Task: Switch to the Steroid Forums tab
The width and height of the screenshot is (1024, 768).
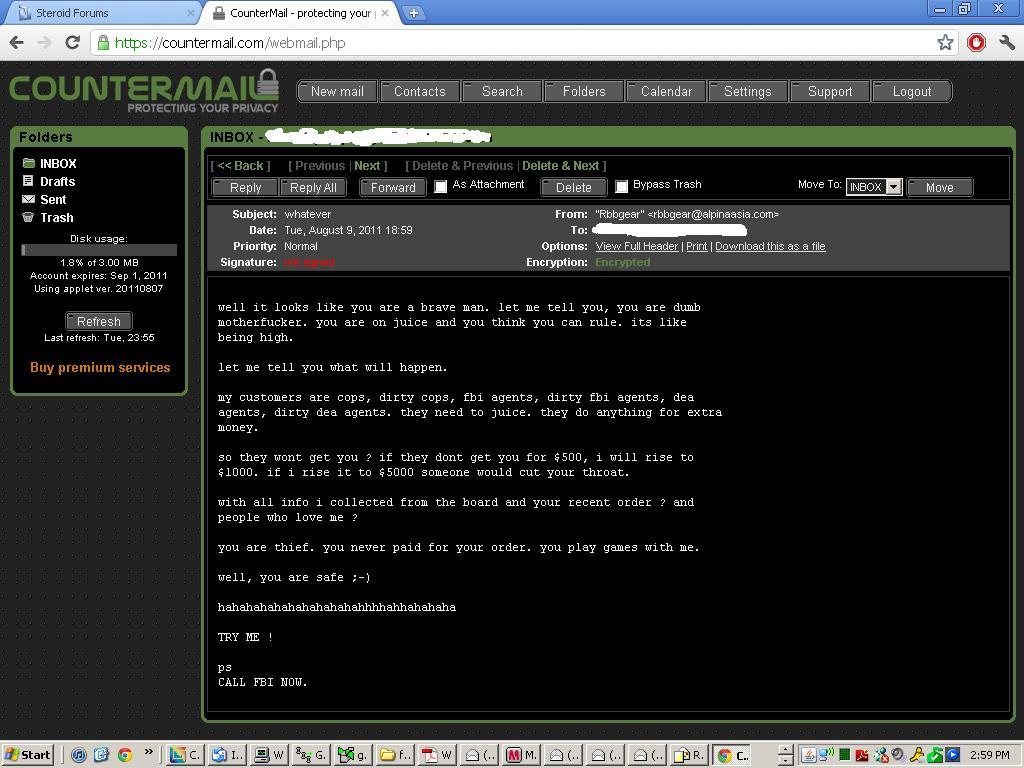Action: [x=100, y=13]
